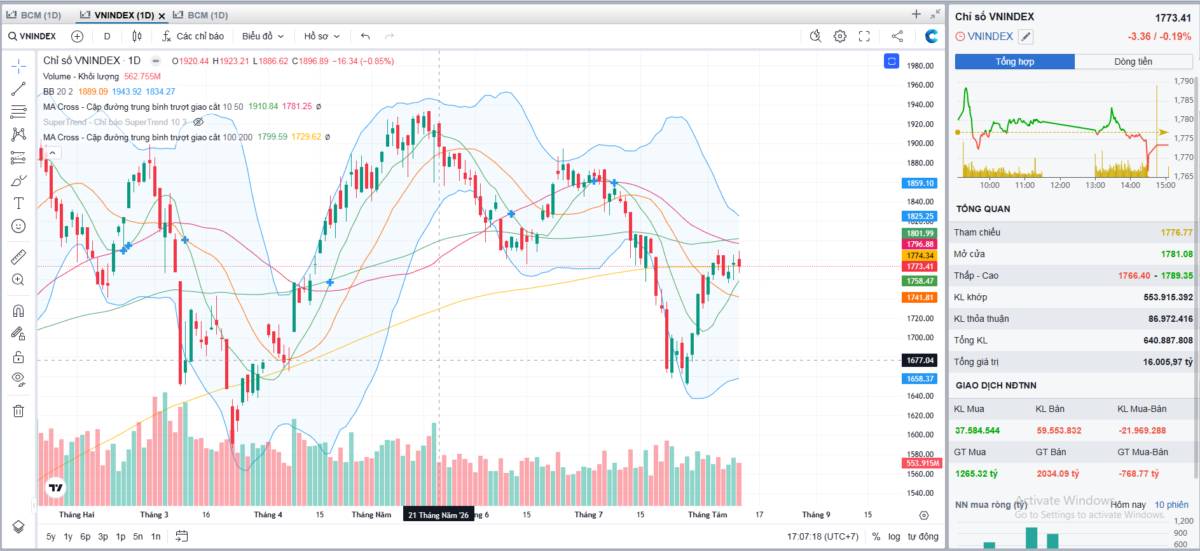1200x551 pixels.
Task: Select 10 phiên net-buy period
Action: click(x=1172, y=504)
